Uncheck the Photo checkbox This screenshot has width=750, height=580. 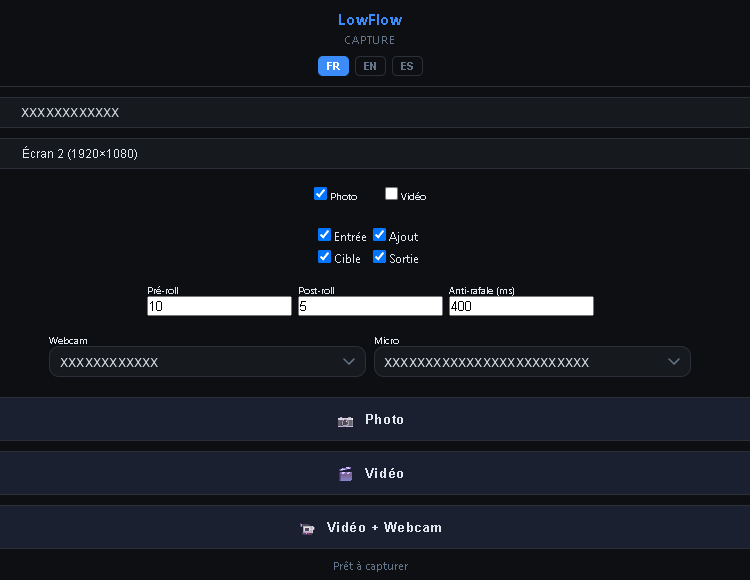coord(320,194)
